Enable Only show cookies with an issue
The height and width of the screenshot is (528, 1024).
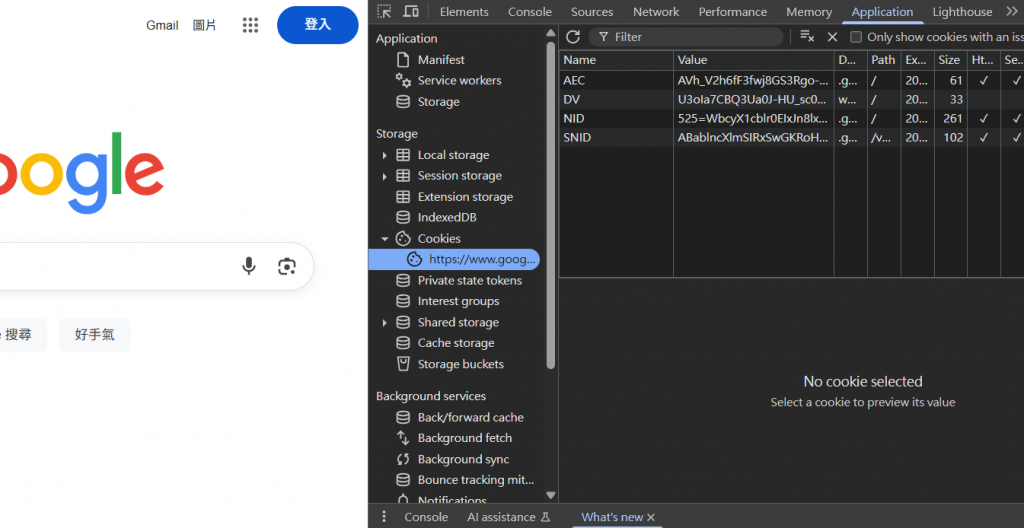point(856,37)
